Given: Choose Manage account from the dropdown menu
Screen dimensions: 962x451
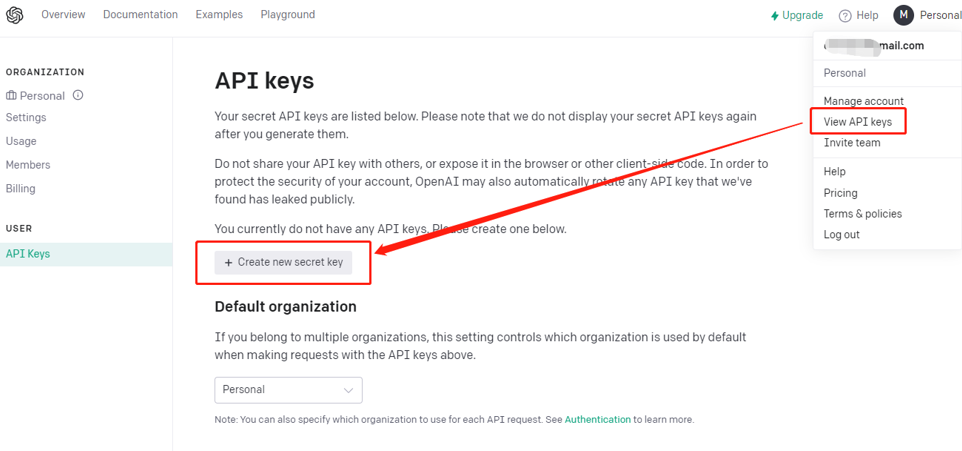Looking at the screenshot, I should [x=863, y=101].
